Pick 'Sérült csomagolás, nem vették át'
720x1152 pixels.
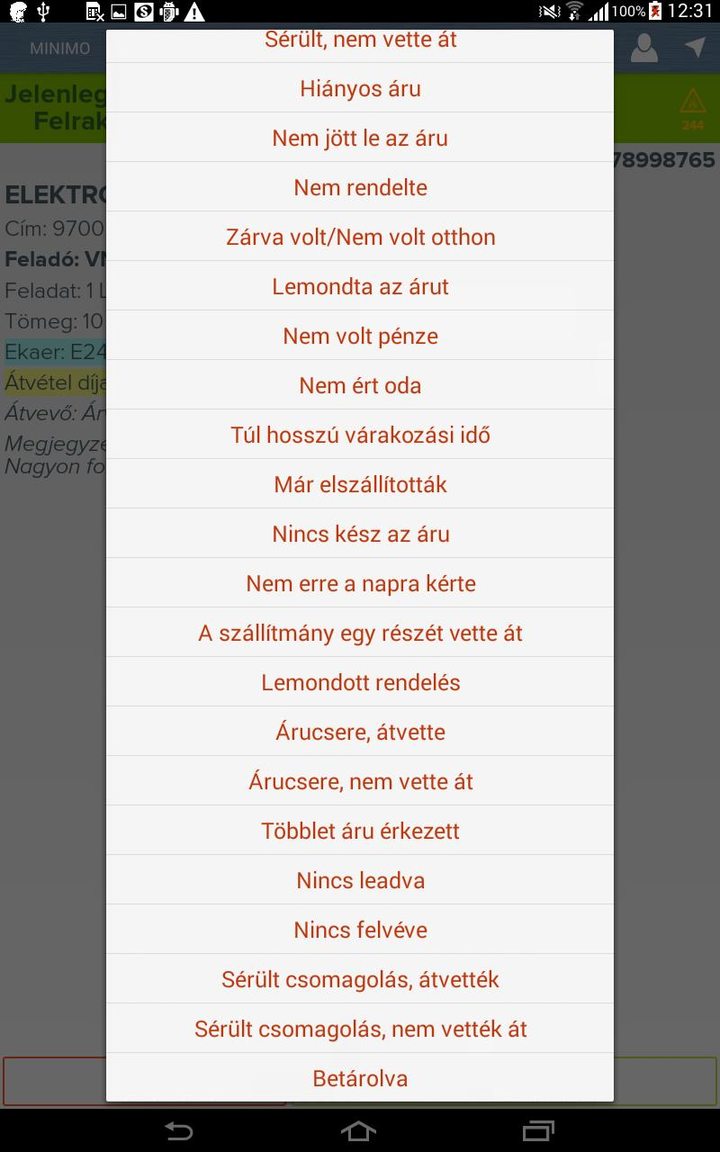click(360, 1029)
